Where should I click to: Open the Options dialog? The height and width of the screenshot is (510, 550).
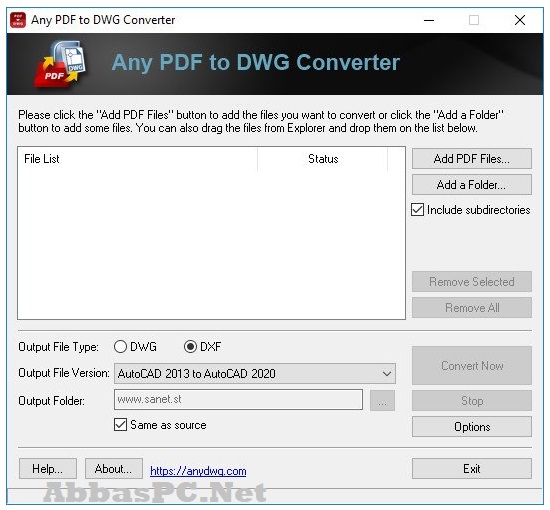(471, 427)
